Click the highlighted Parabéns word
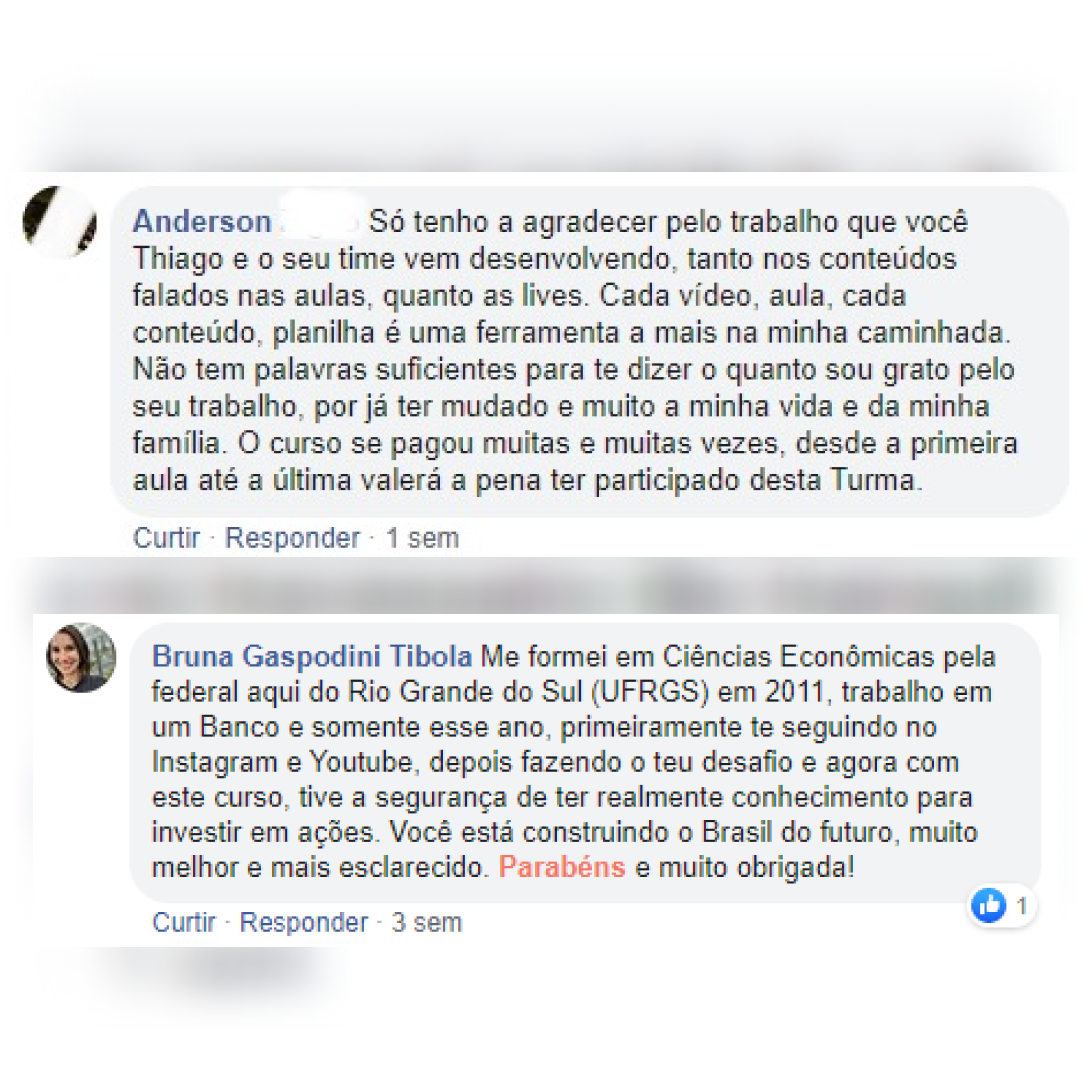Screen dimensions: 1092x1080 coord(562,867)
